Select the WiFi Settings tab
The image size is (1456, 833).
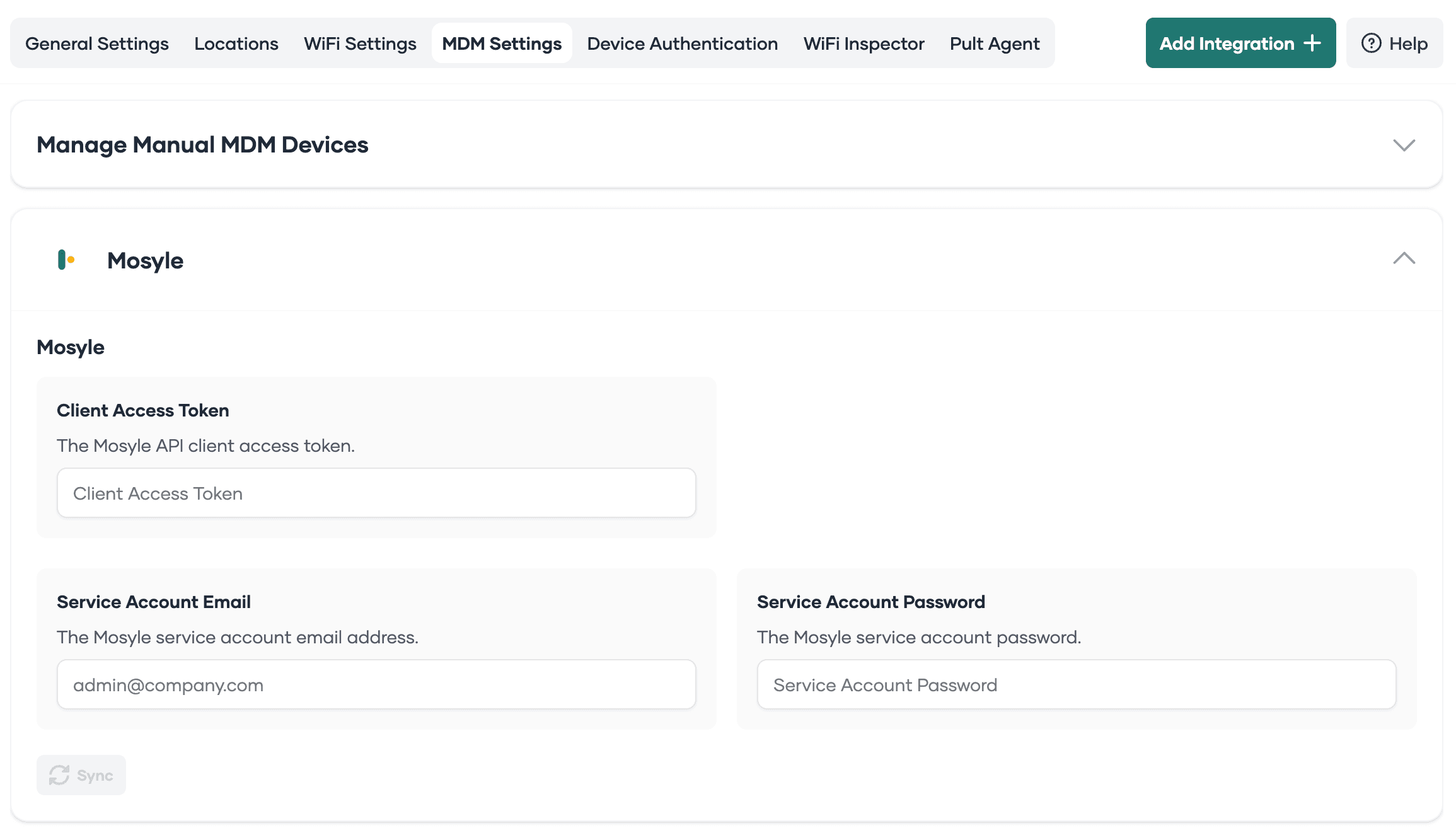[359, 43]
